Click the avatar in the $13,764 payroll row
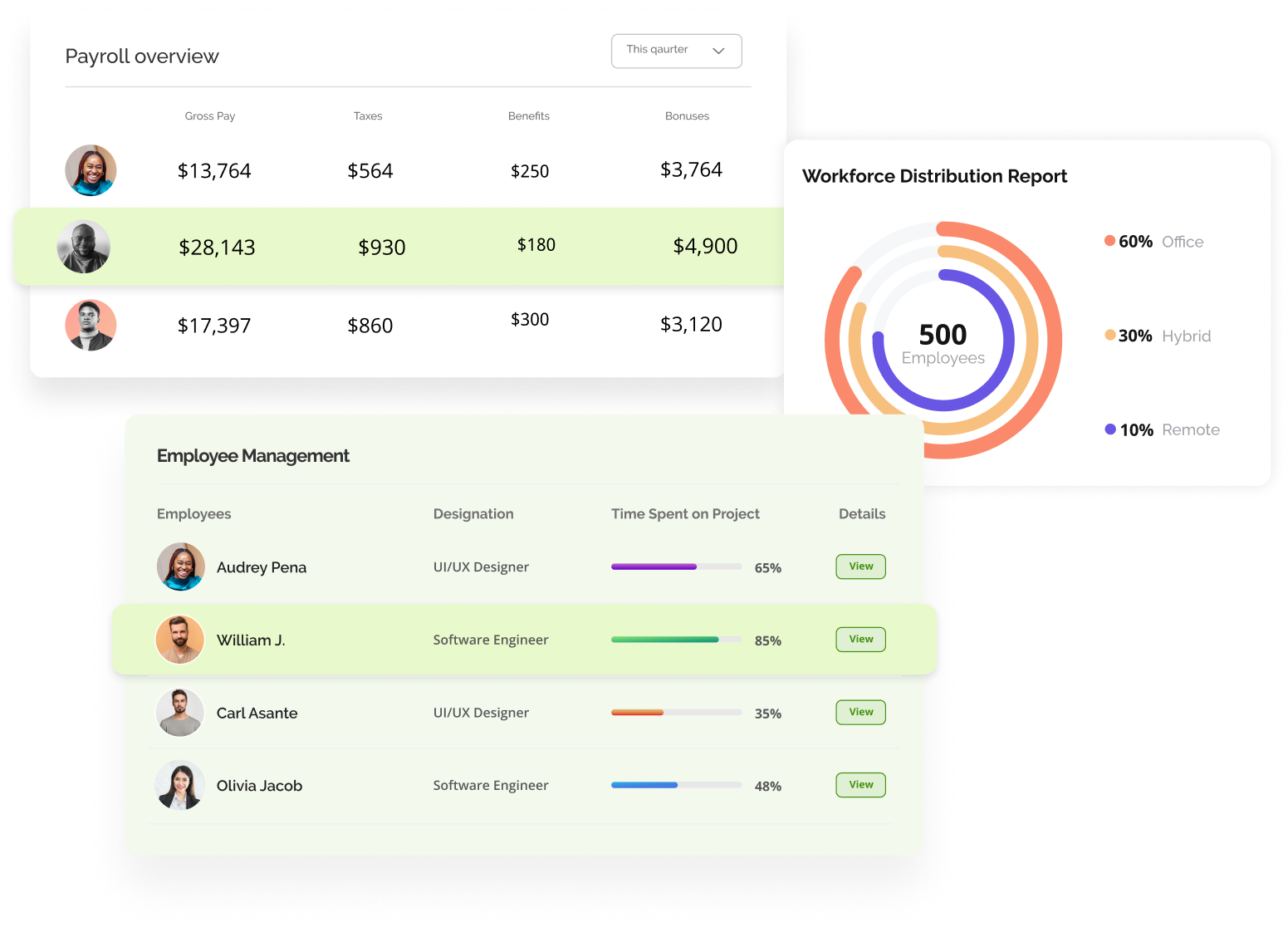The image size is (1288, 932). pyautogui.click(x=91, y=170)
